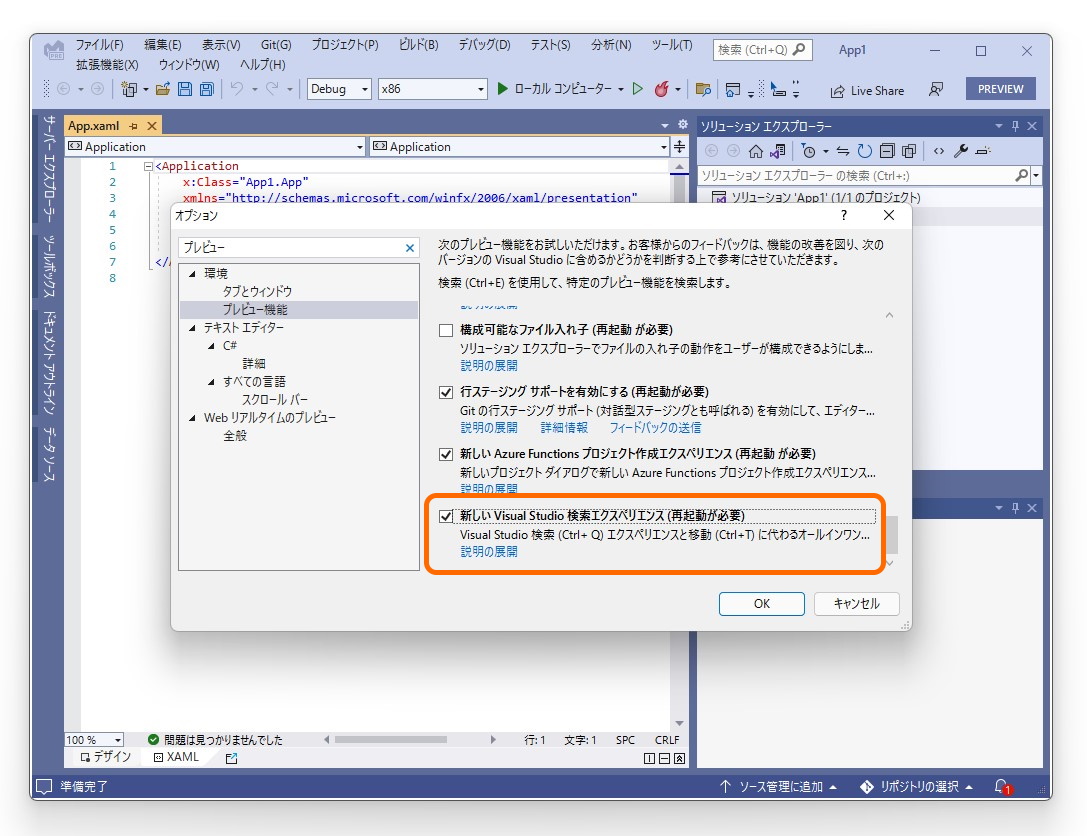Click Start Without Debugging outline play icon

tap(638, 89)
